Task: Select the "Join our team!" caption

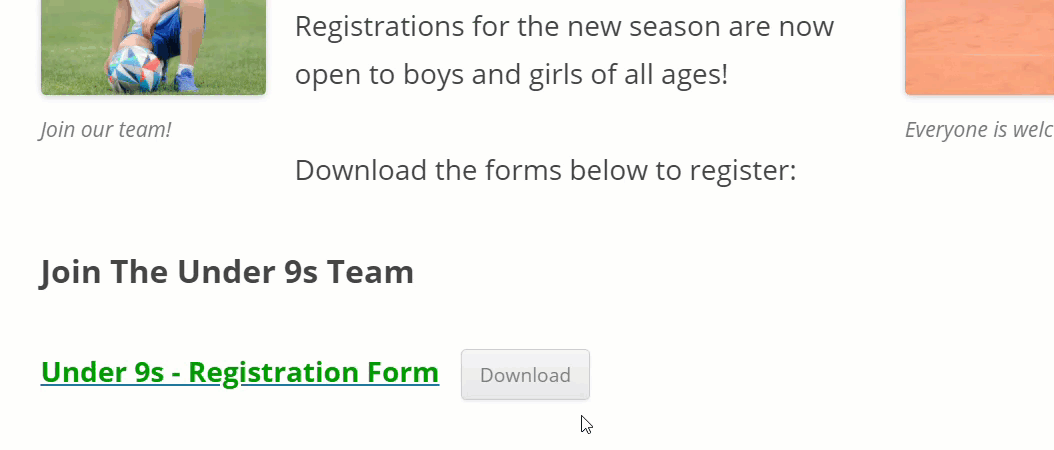Action: pyautogui.click(x=106, y=129)
